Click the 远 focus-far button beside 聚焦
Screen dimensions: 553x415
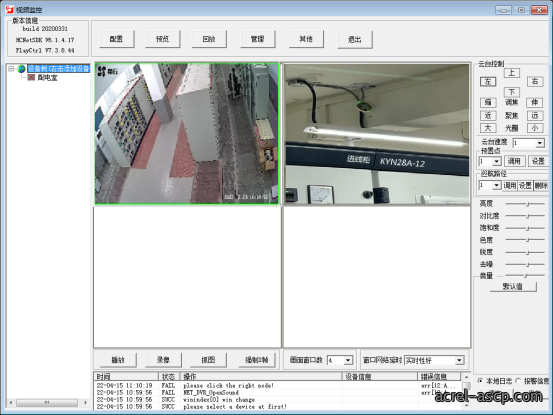point(535,116)
